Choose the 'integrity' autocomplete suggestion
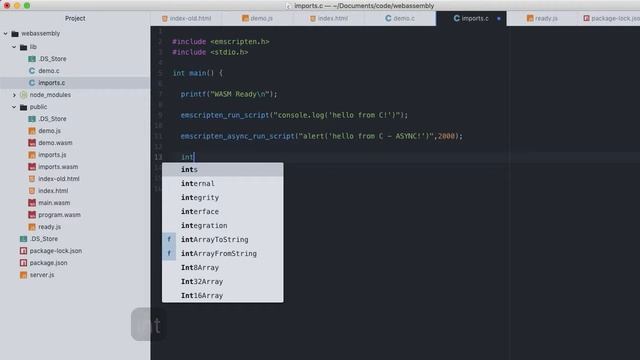Image resolution: width=640 pixels, height=360 pixels. (222, 198)
